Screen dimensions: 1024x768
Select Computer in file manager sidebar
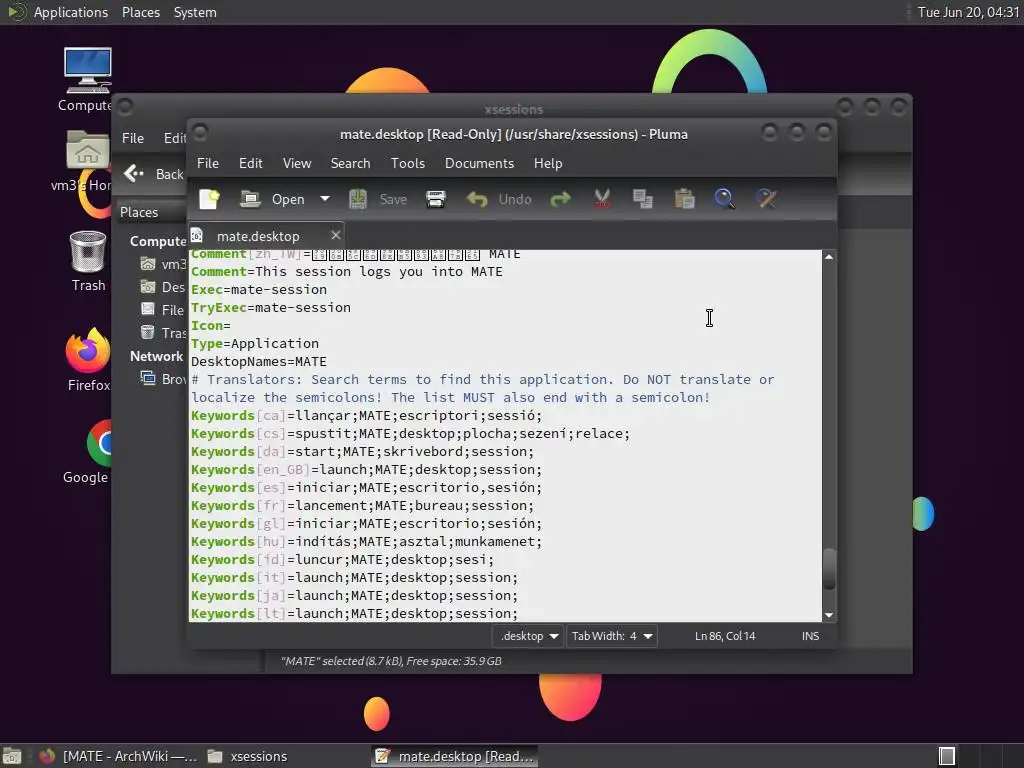pyautogui.click(x=157, y=241)
